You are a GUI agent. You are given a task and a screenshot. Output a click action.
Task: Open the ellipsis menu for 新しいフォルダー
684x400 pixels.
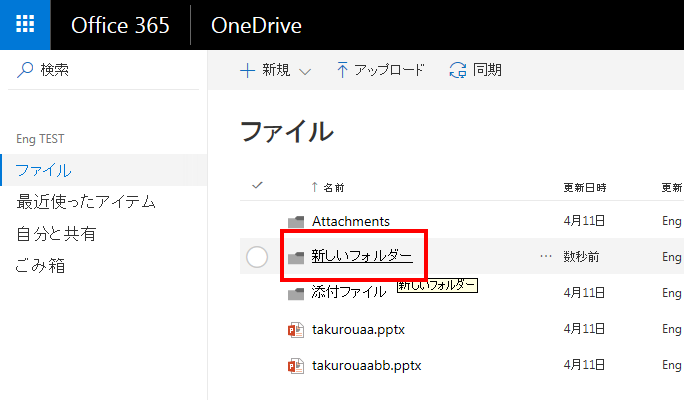[546, 256]
